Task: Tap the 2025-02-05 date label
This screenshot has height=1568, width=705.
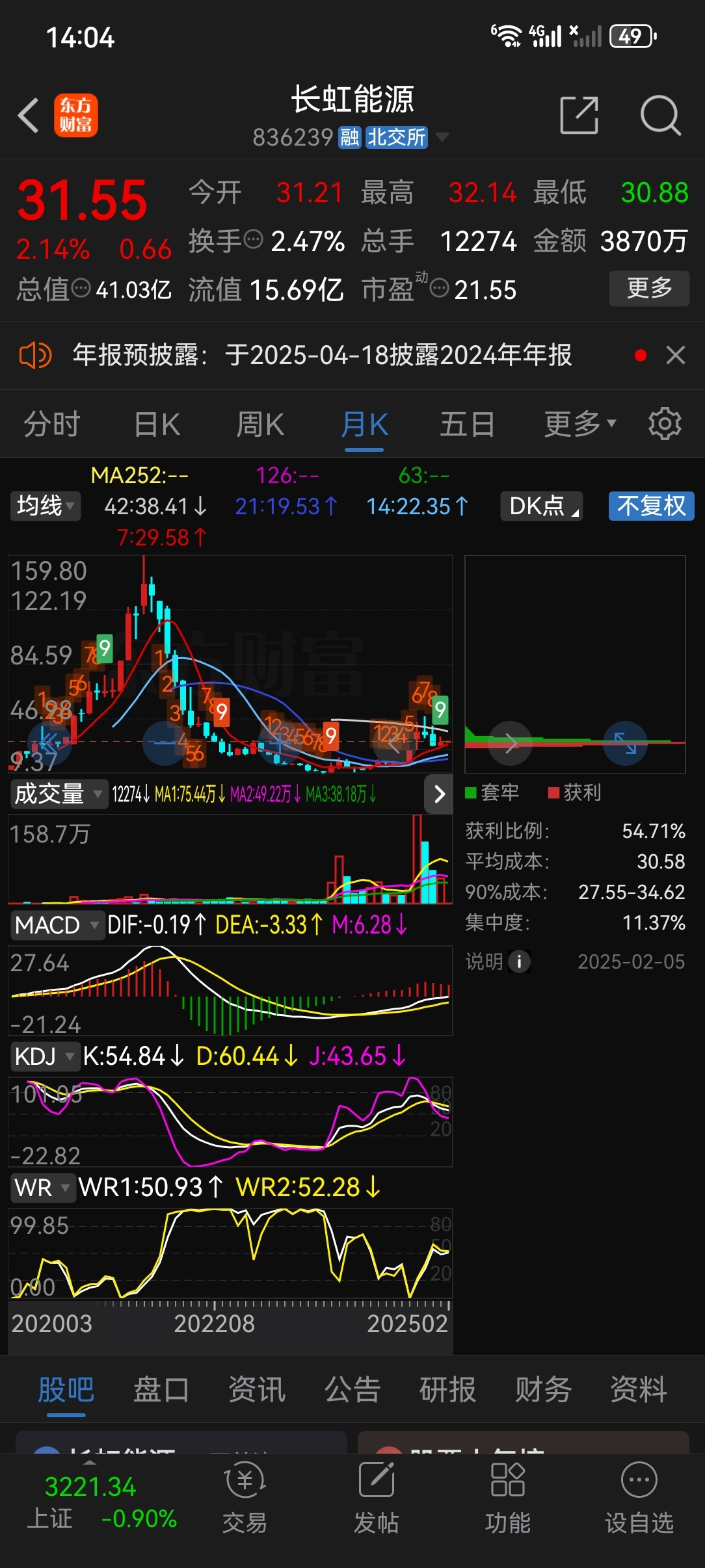Action: click(x=631, y=961)
